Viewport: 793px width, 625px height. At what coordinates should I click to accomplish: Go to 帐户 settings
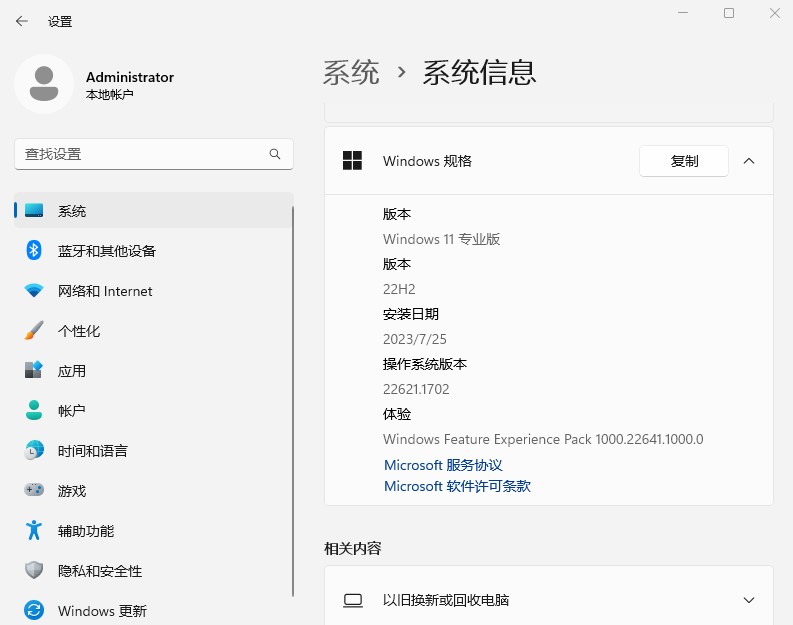72,411
